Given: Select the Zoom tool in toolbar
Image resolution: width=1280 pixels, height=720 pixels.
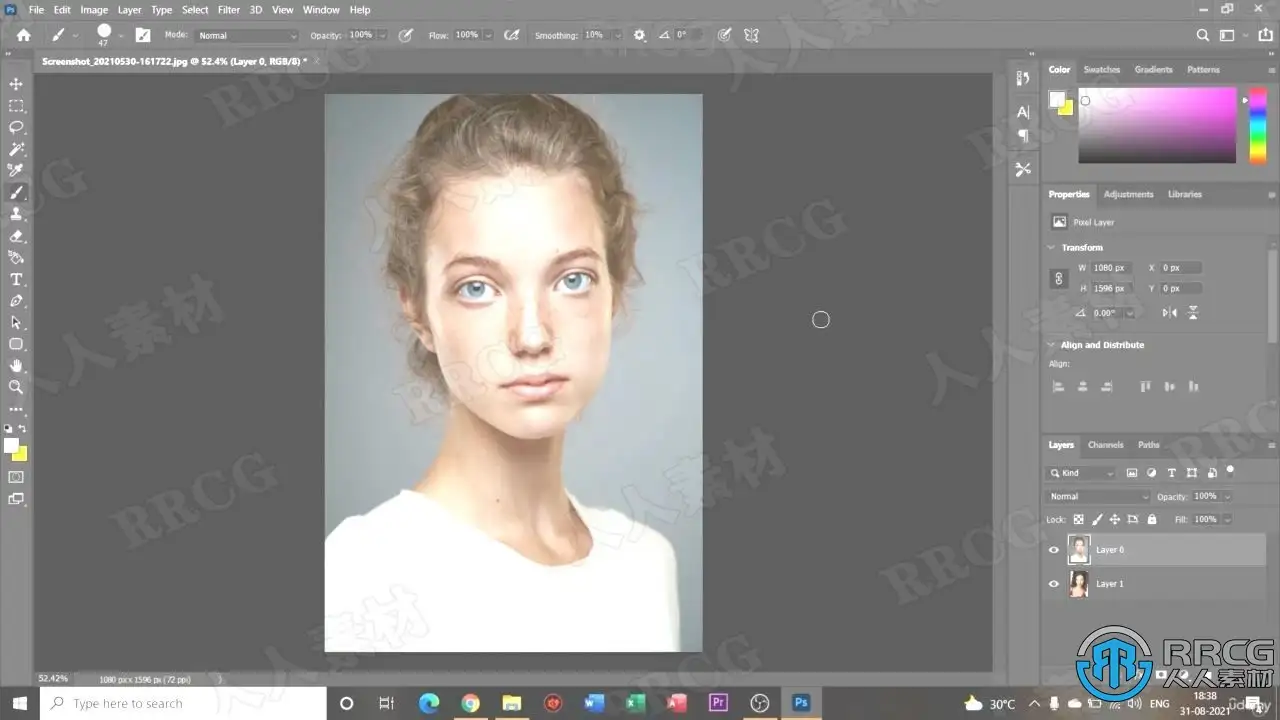Looking at the screenshot, I should (x=16, y=387).
